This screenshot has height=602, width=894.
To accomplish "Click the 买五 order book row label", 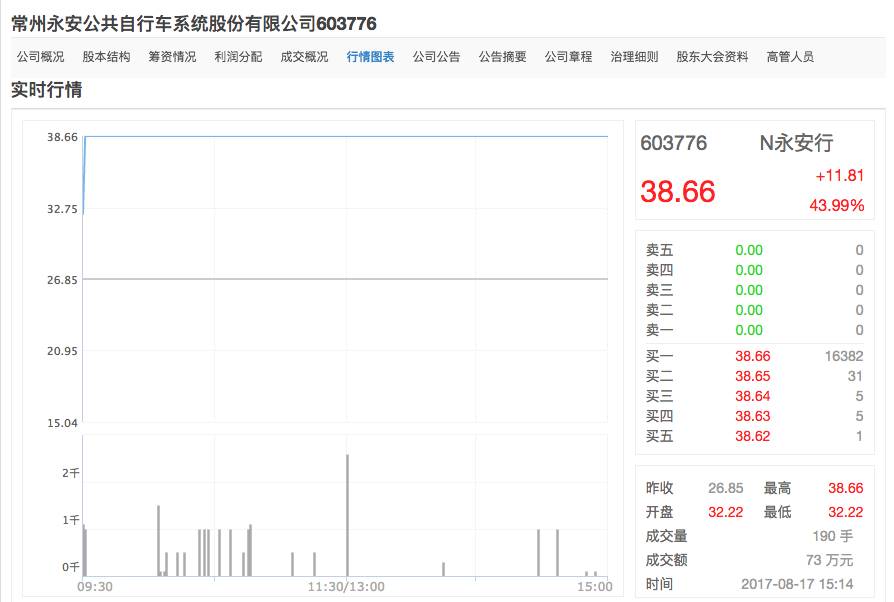I will pyautogui.click(x=659, y=436).
